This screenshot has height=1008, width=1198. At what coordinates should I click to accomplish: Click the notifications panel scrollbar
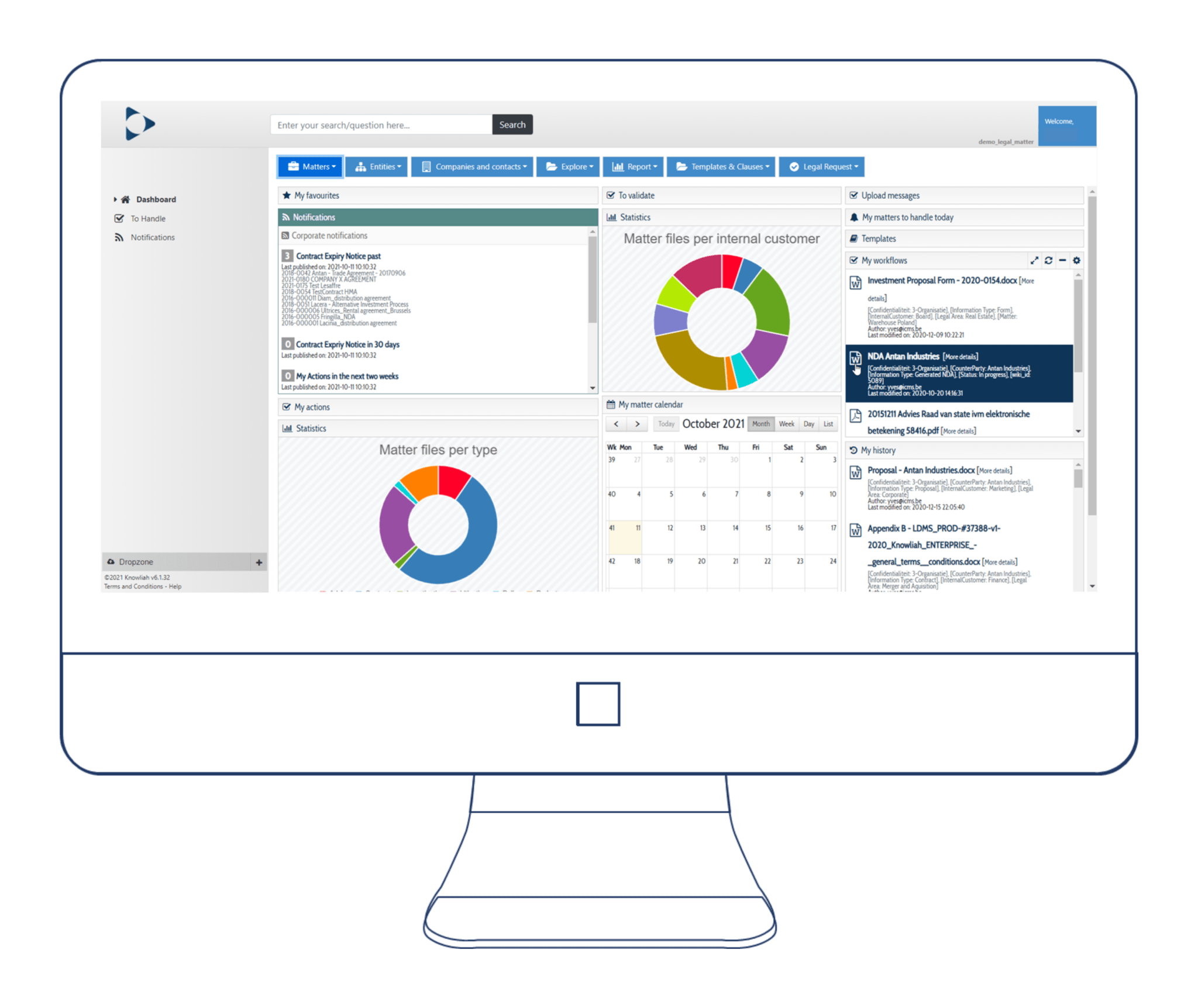(592, 279)
